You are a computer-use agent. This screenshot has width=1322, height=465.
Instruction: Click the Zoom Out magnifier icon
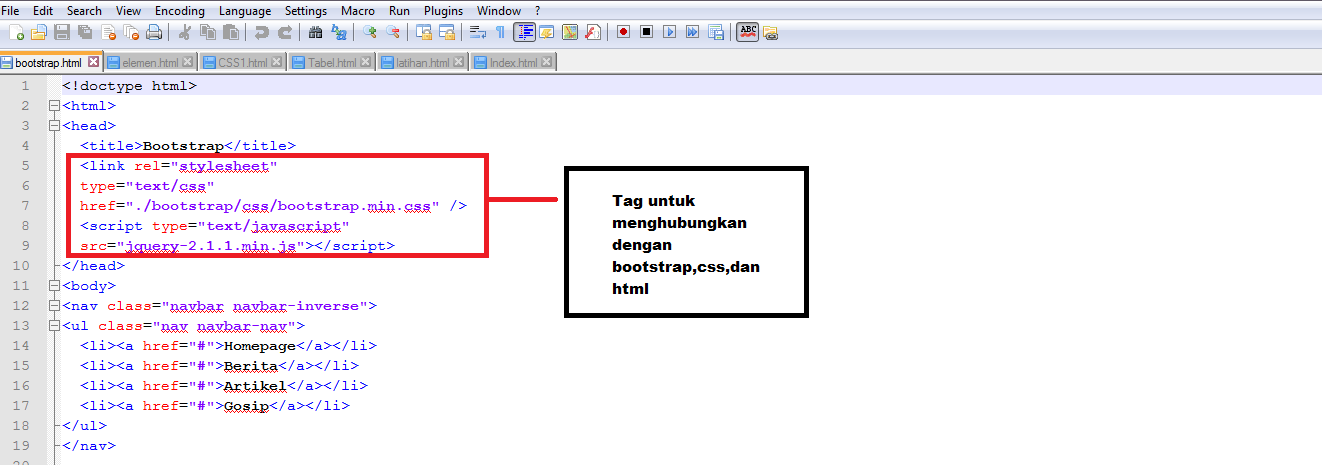(393, 32)
